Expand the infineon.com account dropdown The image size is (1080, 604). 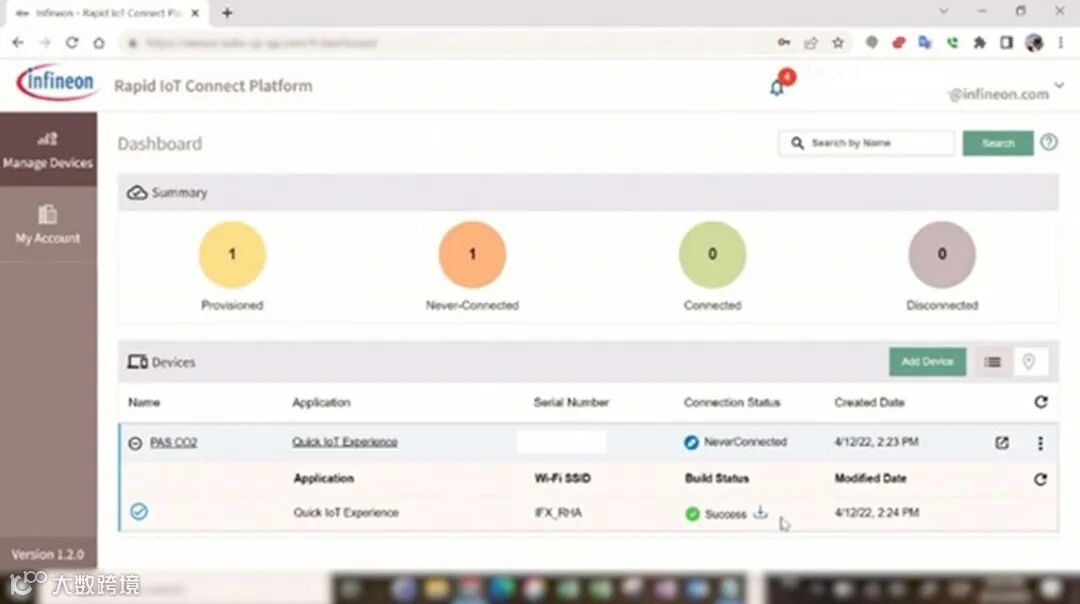(1059, 85)
